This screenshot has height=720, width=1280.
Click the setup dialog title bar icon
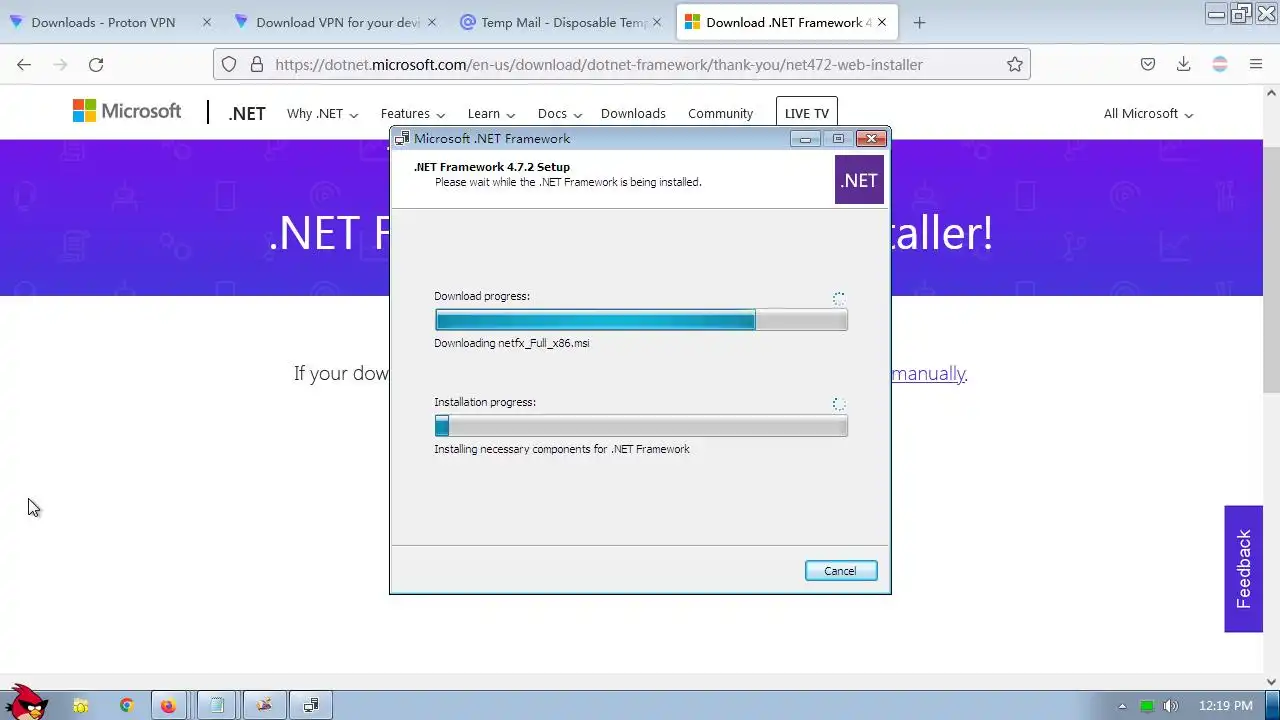[x=402, y=139]
